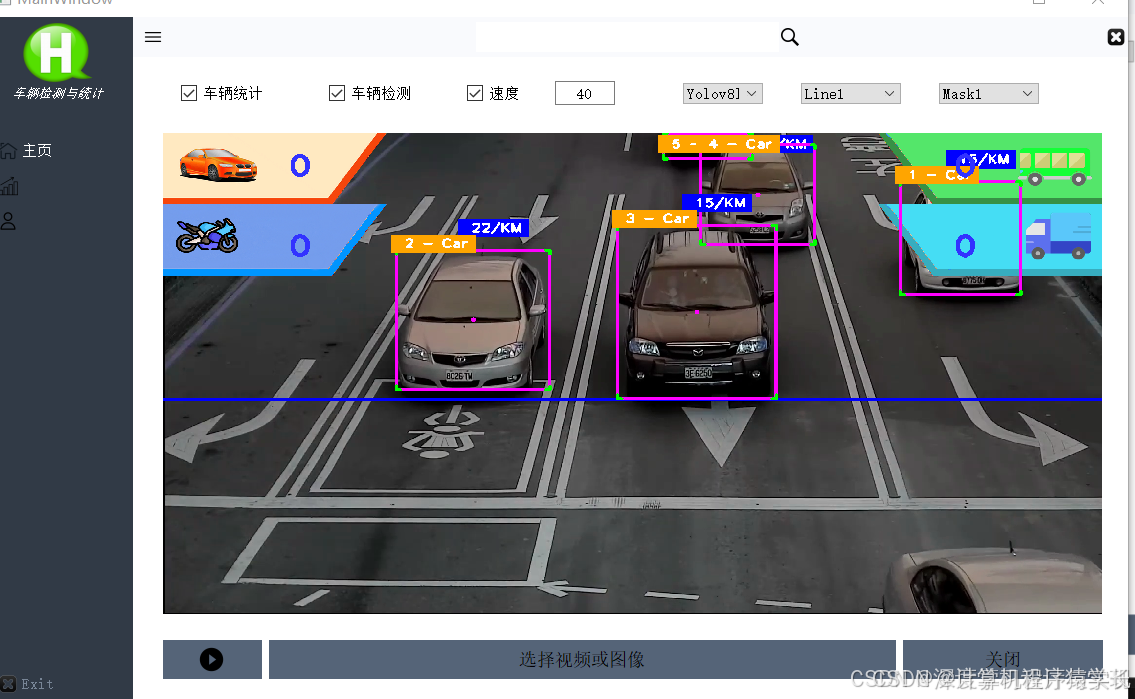The image size is (1135, 699).
Task: Uncheck the 车辆统计 checkbox
Action: click(188, 93)
